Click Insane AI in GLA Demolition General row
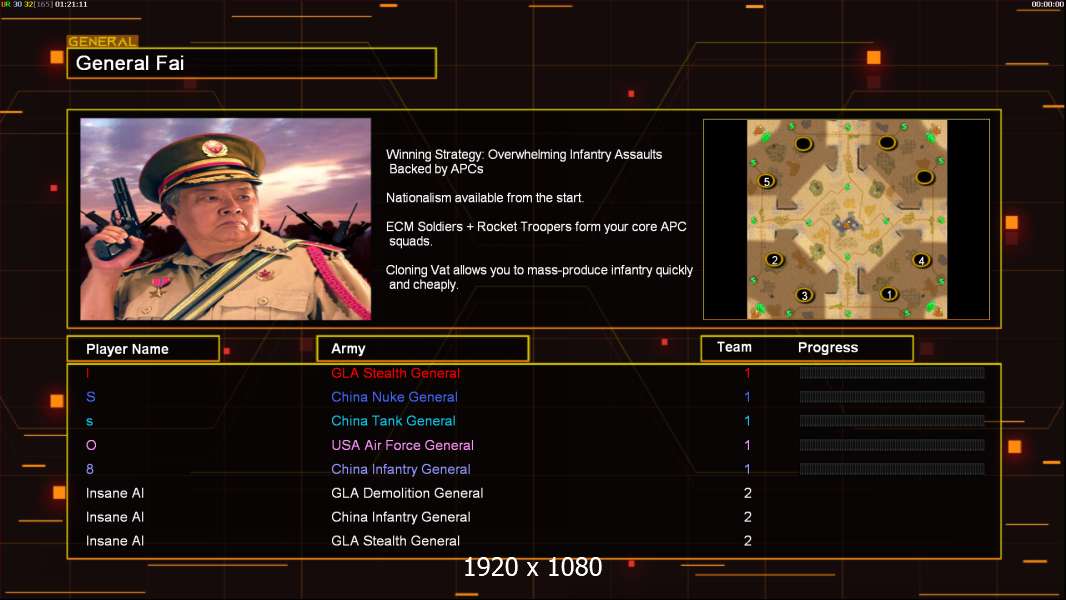Viewport: 1066px width, 600px height. 114,493
